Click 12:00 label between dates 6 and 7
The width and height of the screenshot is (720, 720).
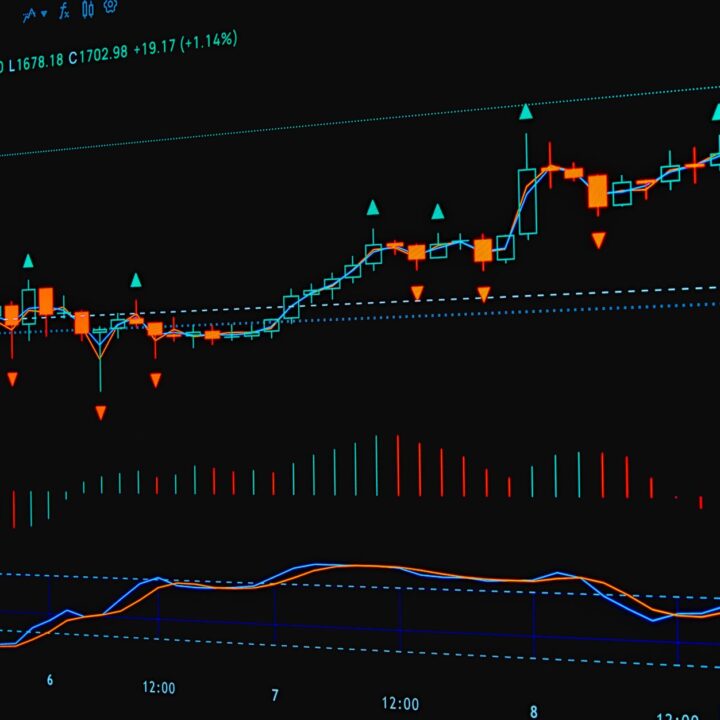[159, 687]
